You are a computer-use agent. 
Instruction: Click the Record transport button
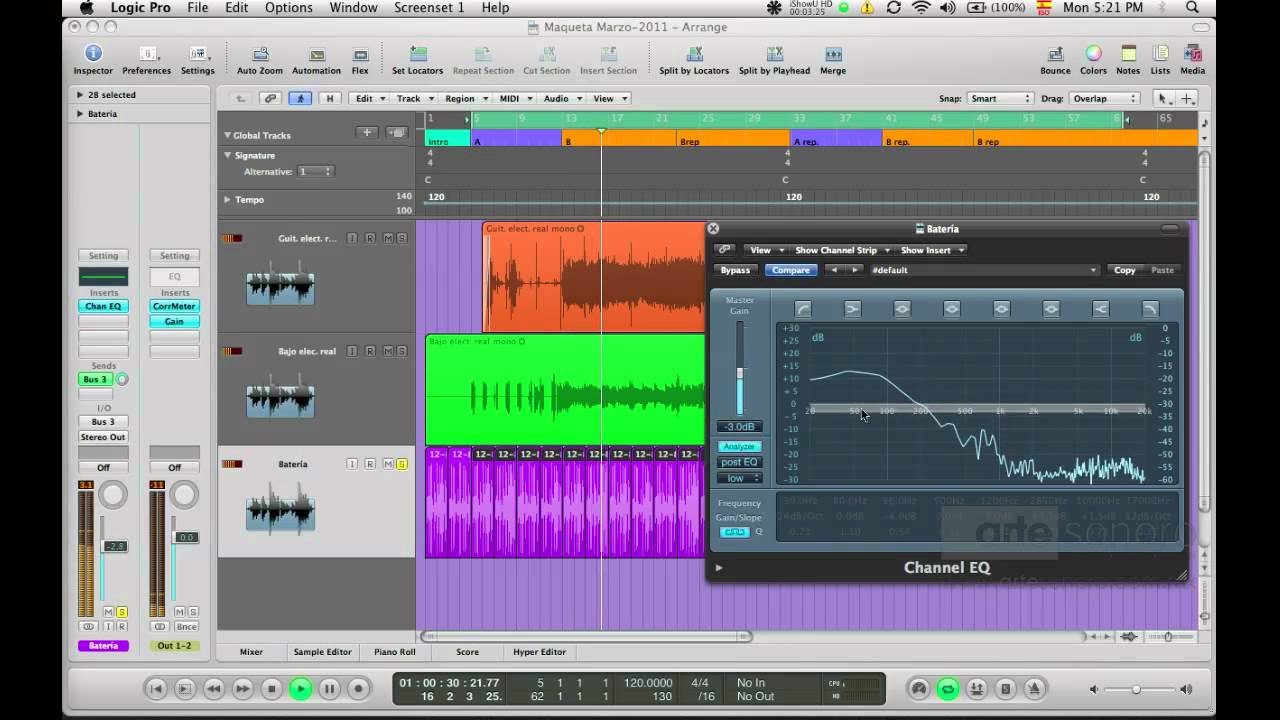[x=358, y=688]
